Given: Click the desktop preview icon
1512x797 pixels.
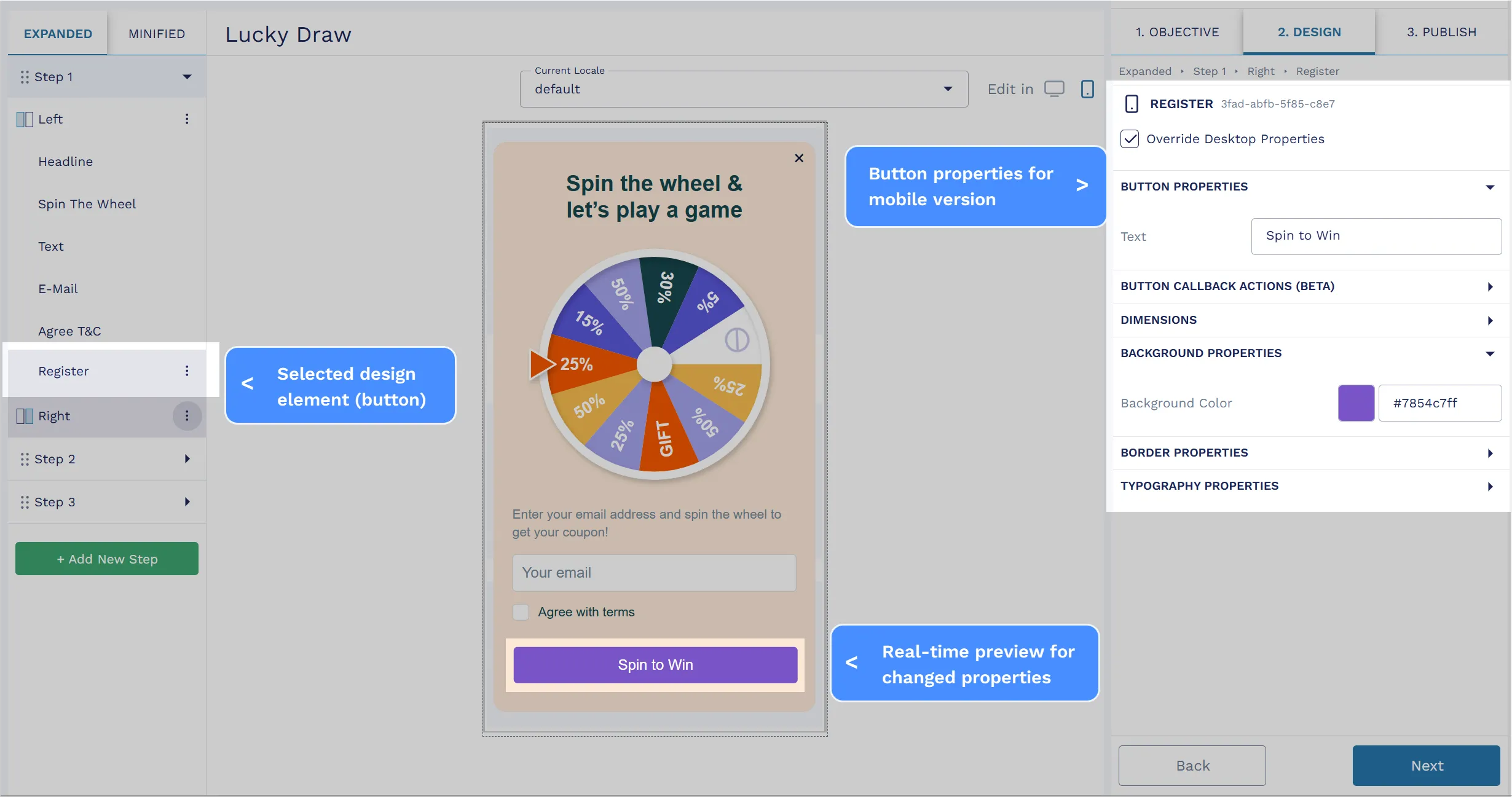Looking at the screenshot, I should [1055, 88].
